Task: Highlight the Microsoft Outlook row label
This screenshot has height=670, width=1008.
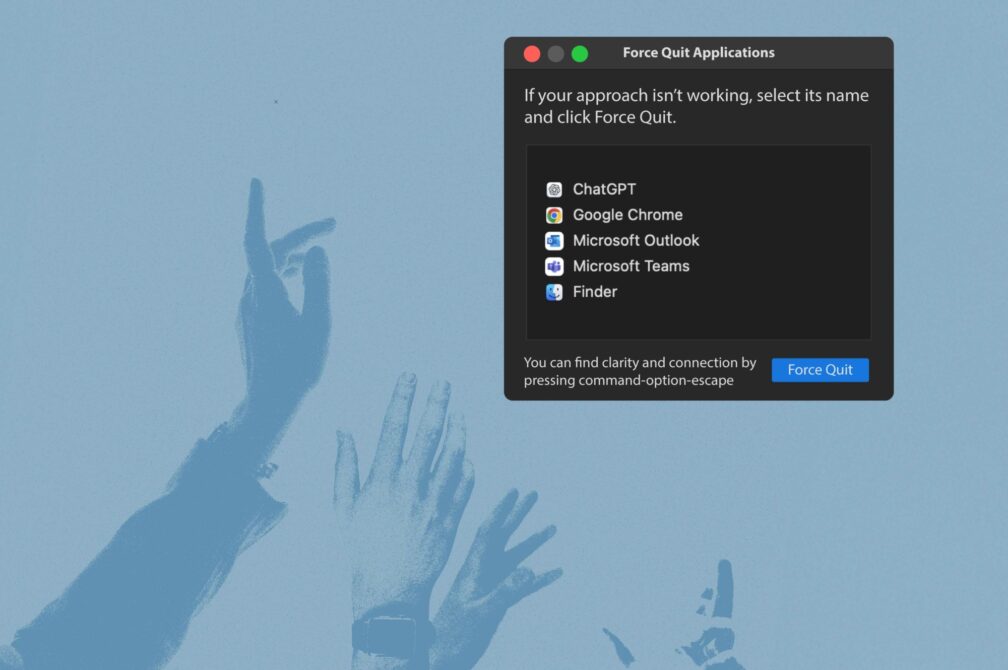Action: coord(636,241)
